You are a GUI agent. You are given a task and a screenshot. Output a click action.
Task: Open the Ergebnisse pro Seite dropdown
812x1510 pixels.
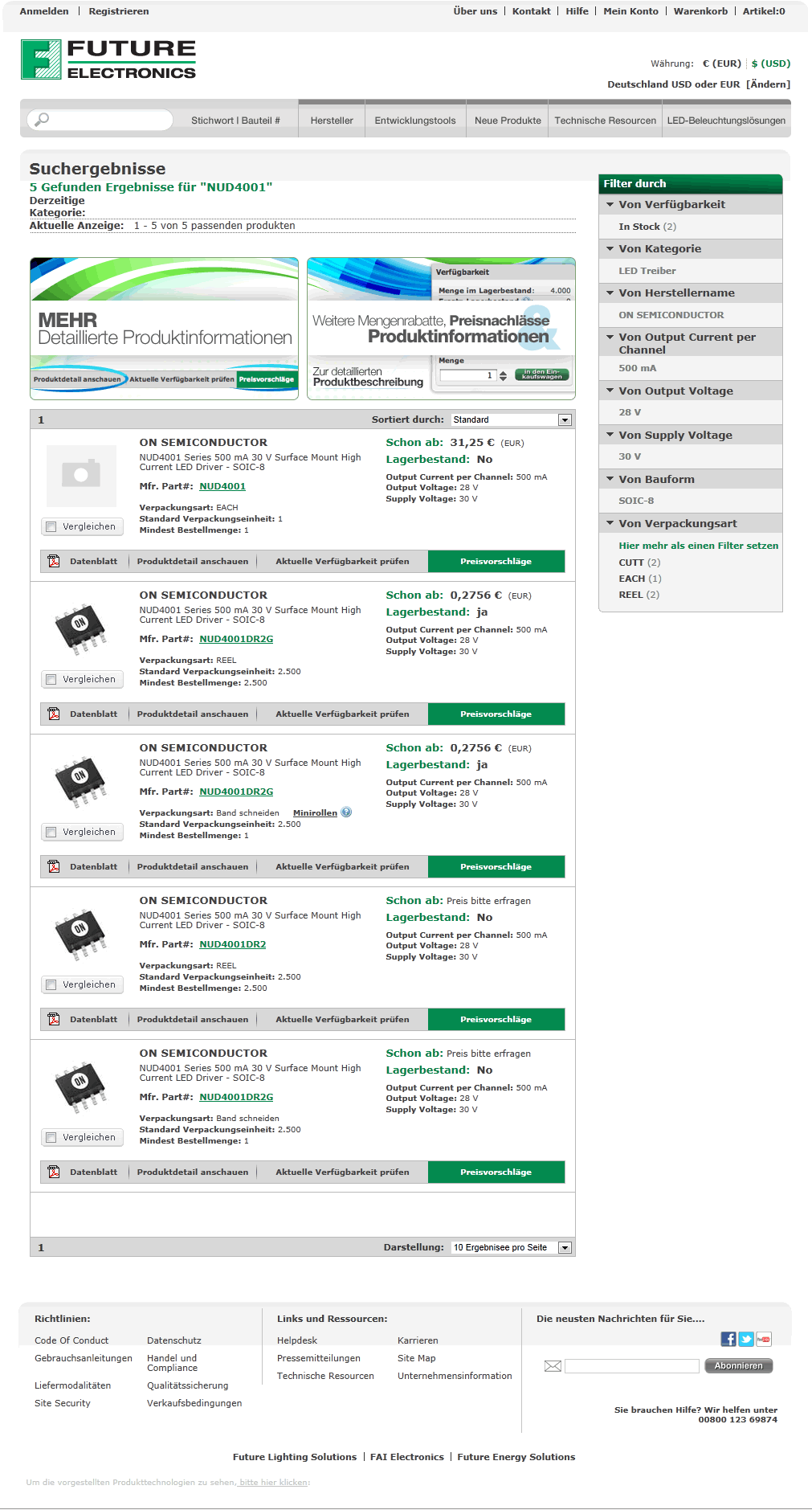pyautogui.click(x=512, y=1247)
